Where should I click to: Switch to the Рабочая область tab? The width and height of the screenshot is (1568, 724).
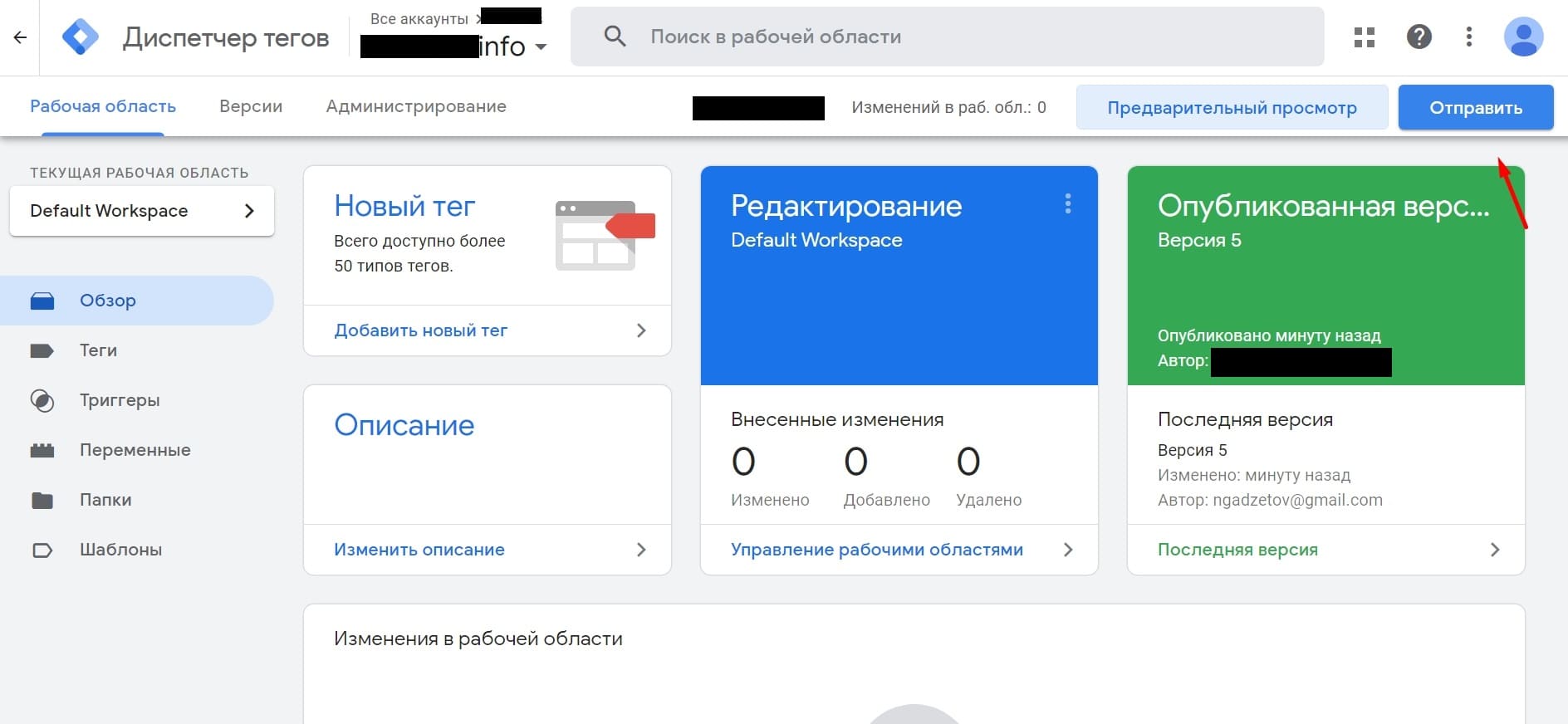pos(103,106)
